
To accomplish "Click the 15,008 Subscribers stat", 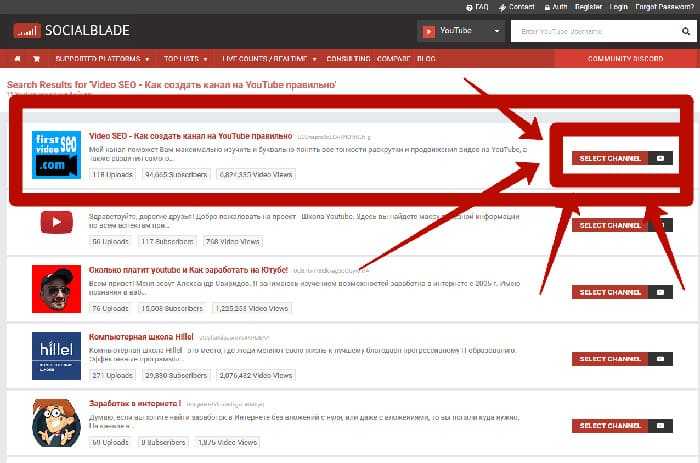I will [172, 309].
